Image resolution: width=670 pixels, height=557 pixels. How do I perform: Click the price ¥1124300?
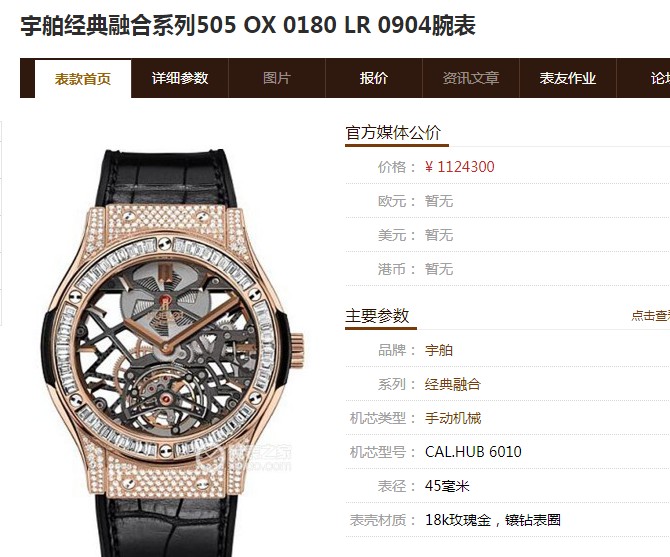tap(460, 167)
